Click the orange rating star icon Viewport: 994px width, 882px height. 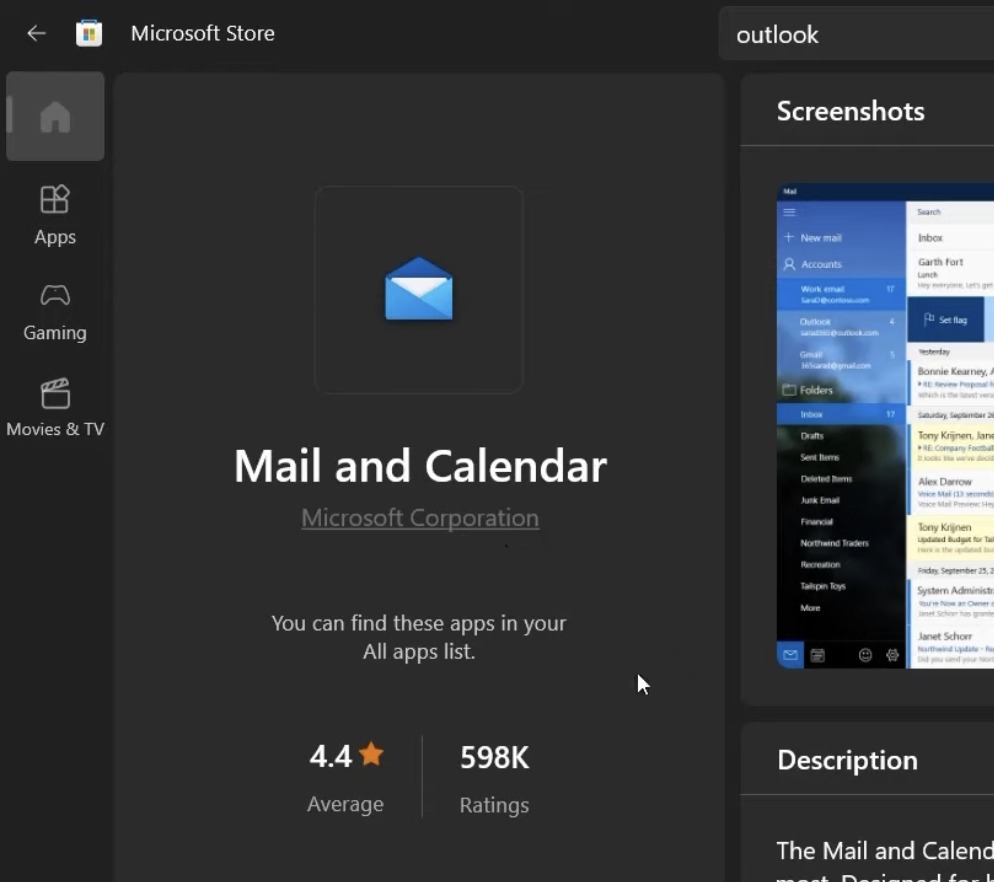pos(371,755)
